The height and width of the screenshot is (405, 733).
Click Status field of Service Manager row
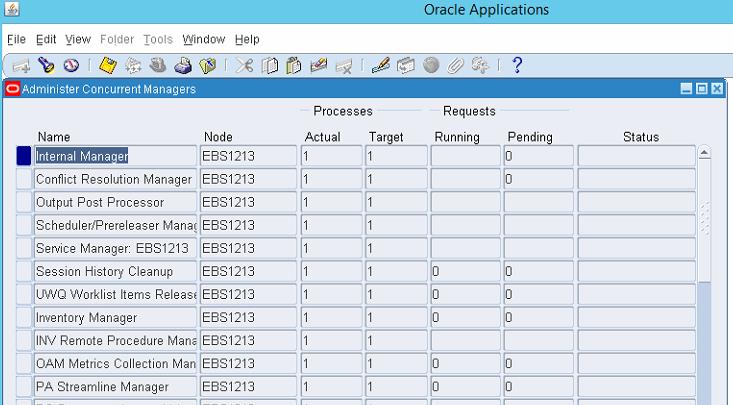pyautogui.click(x=637, y=248)
